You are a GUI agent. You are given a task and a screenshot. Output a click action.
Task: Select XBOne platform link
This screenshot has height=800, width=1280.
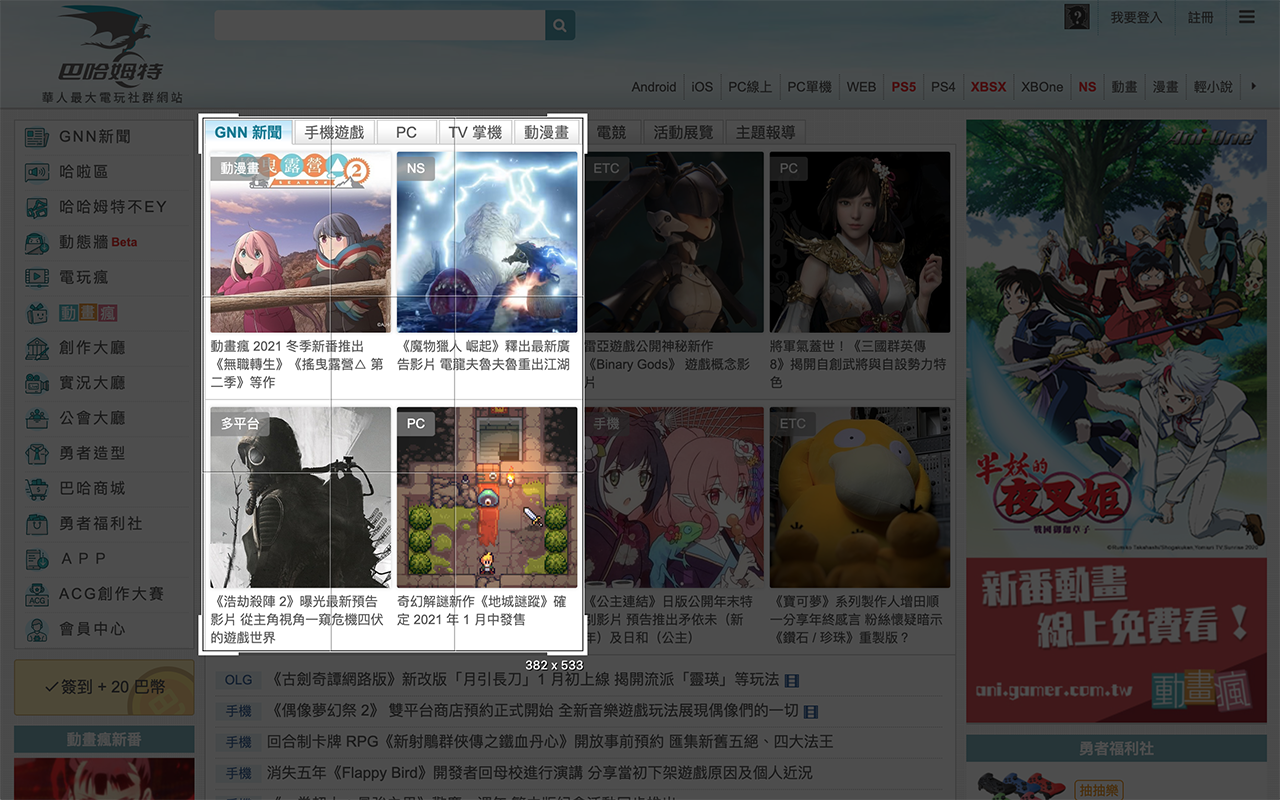1042,87
